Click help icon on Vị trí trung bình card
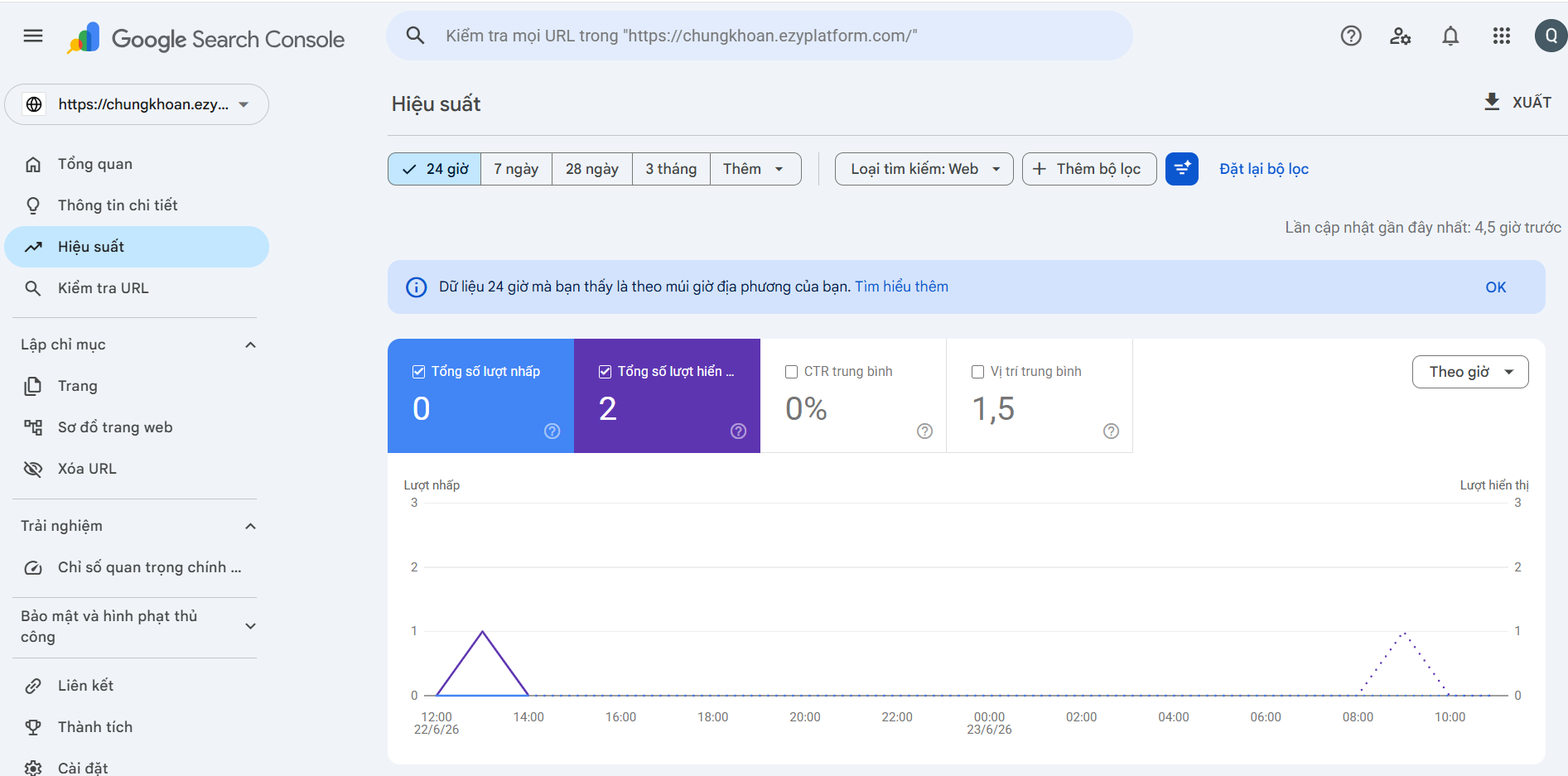 point(1111,431)
